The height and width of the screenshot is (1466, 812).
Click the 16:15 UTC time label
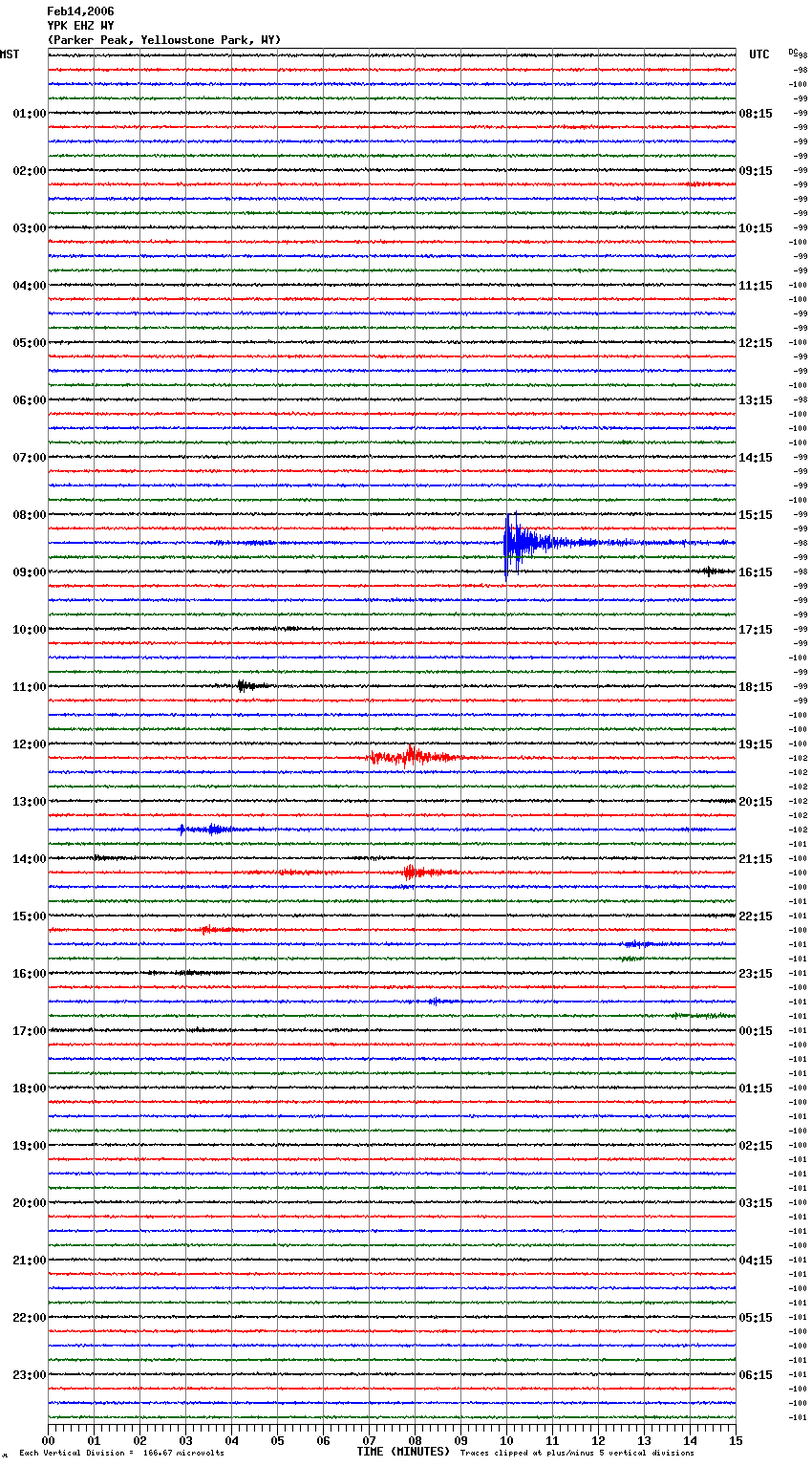pyautogui.click(x=756, y=572)
